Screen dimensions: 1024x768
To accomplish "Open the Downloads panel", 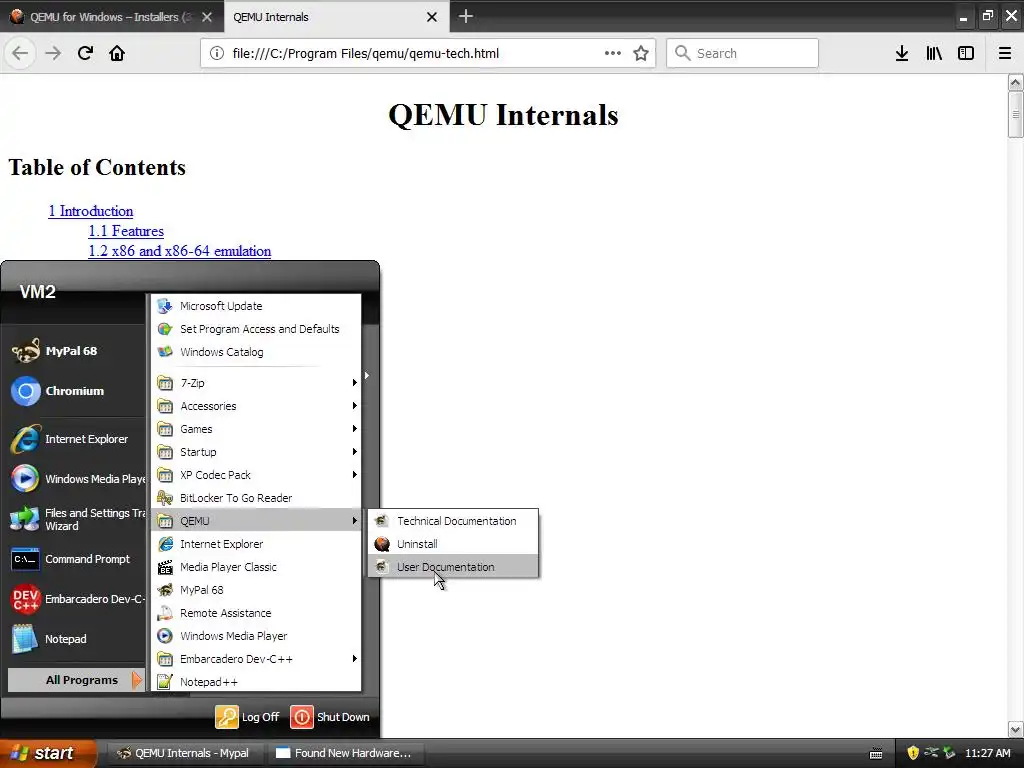I will pyautogui.click(x=902, y=53).
